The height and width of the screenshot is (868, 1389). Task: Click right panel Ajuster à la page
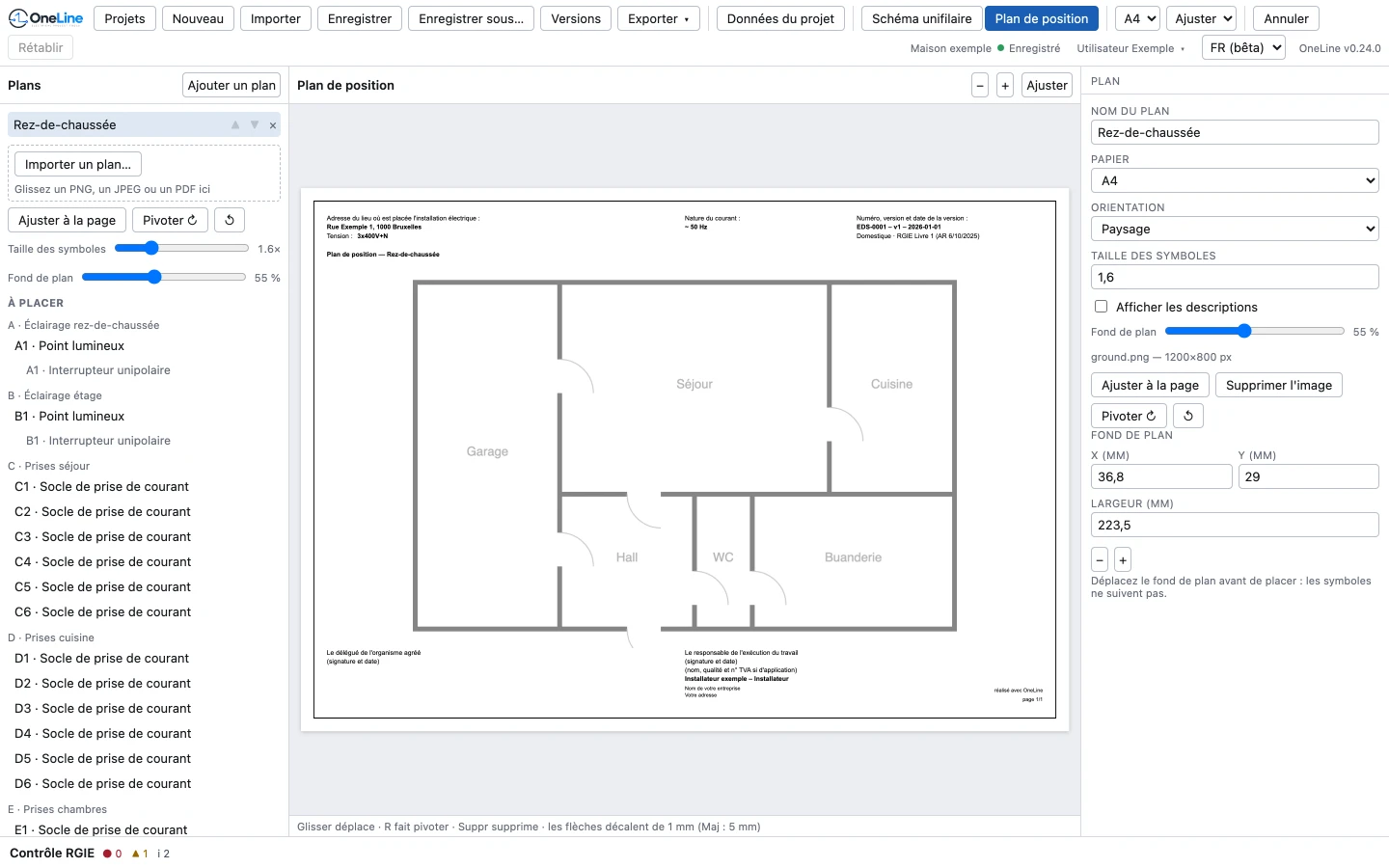pos(1151,385)
